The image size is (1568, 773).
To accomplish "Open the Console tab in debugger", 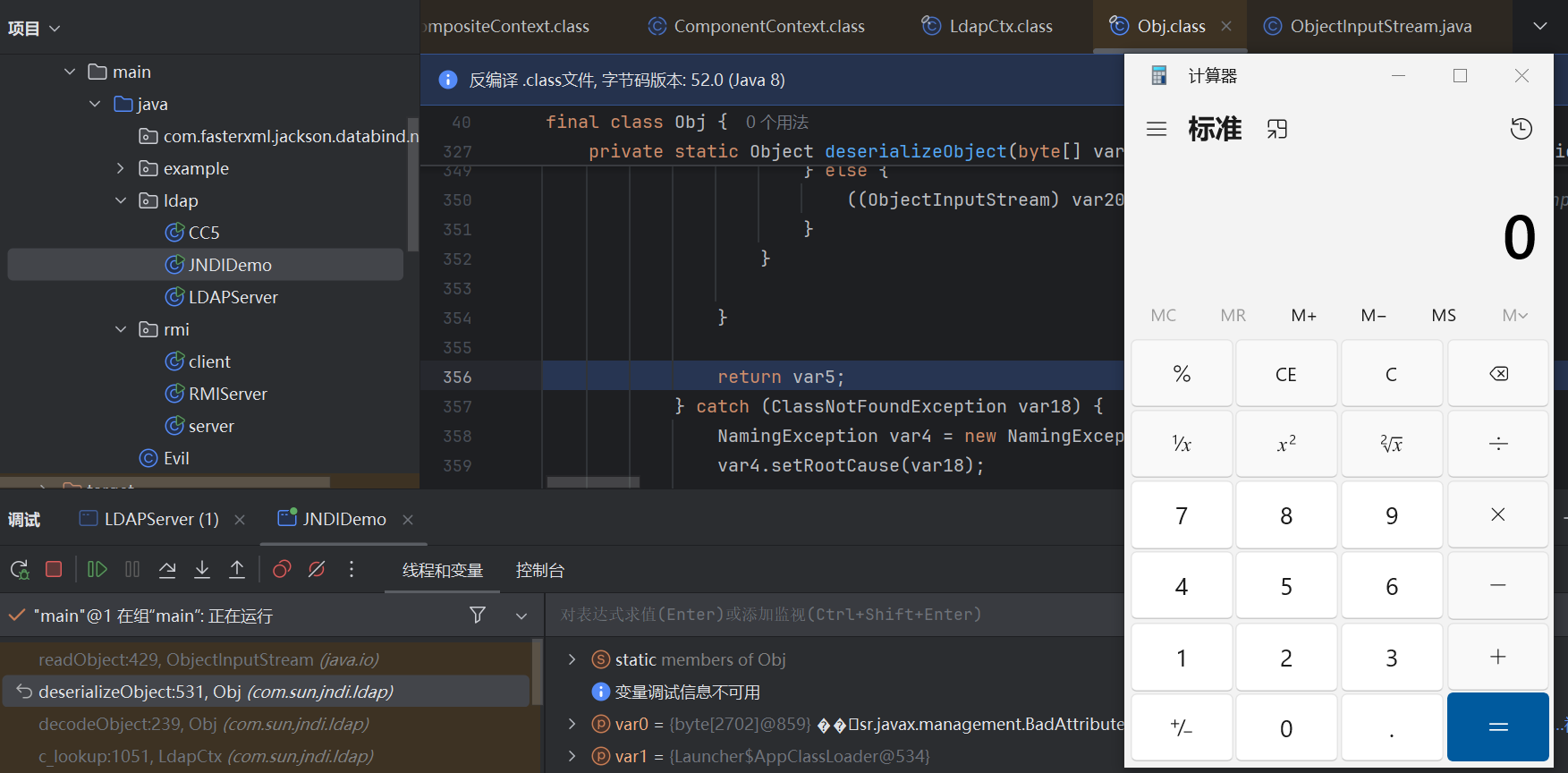I will pyautogui.click(x=540, y=570).
